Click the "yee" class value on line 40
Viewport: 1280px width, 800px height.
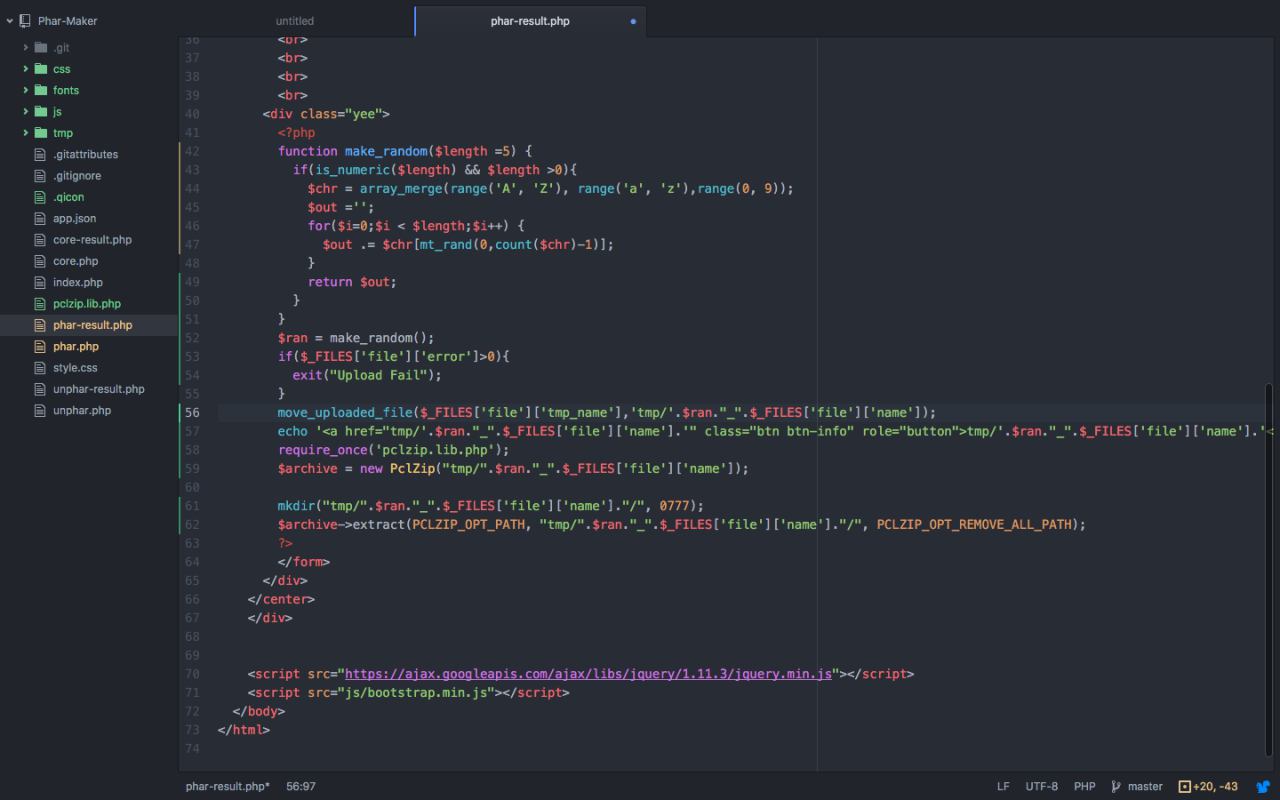pyautogui.click(x=363, y=114)
